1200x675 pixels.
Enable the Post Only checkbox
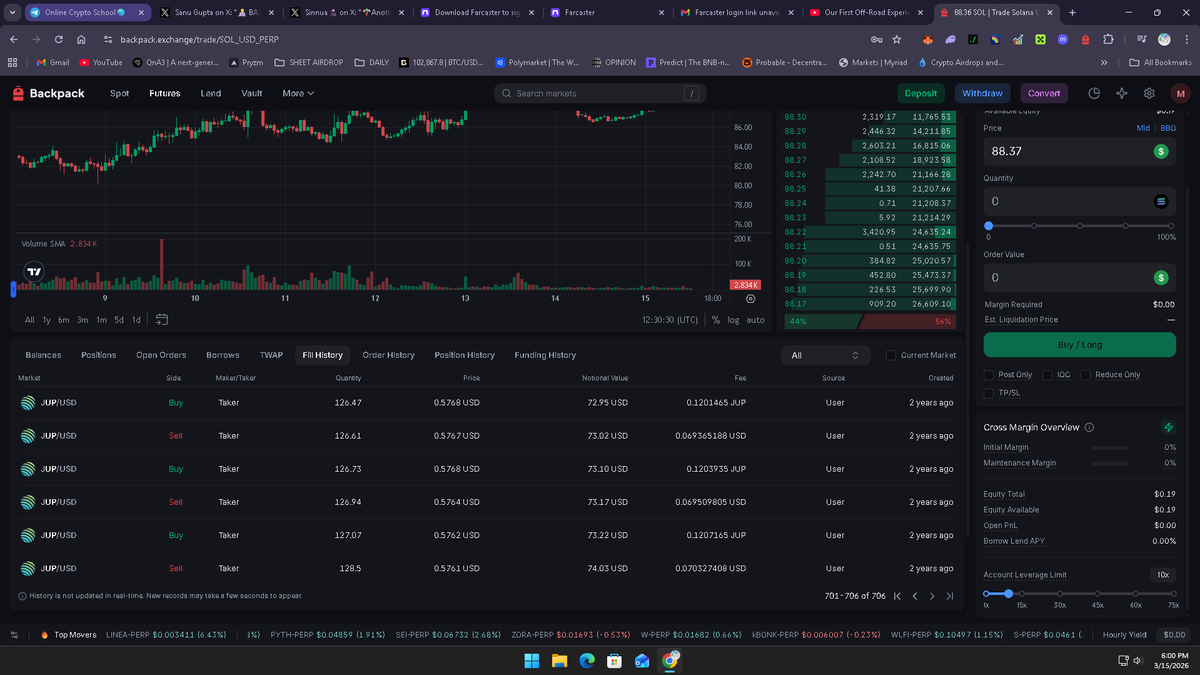(x=989, y=375)
